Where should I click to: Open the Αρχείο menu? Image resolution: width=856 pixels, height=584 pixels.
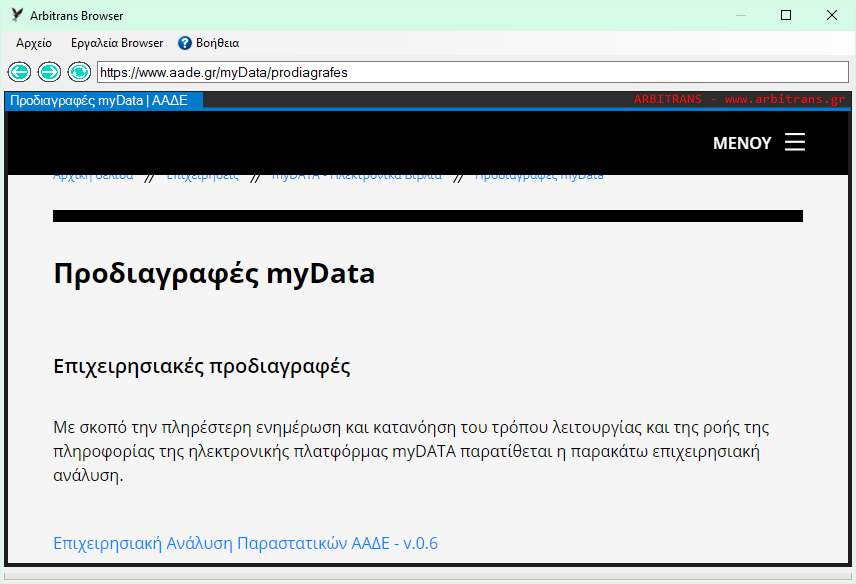(x=34, y=43)
